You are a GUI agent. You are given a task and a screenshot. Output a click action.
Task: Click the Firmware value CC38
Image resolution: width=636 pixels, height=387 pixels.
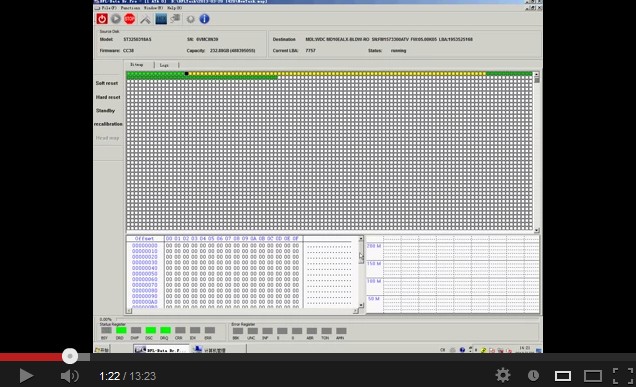[x=128, y=51]
